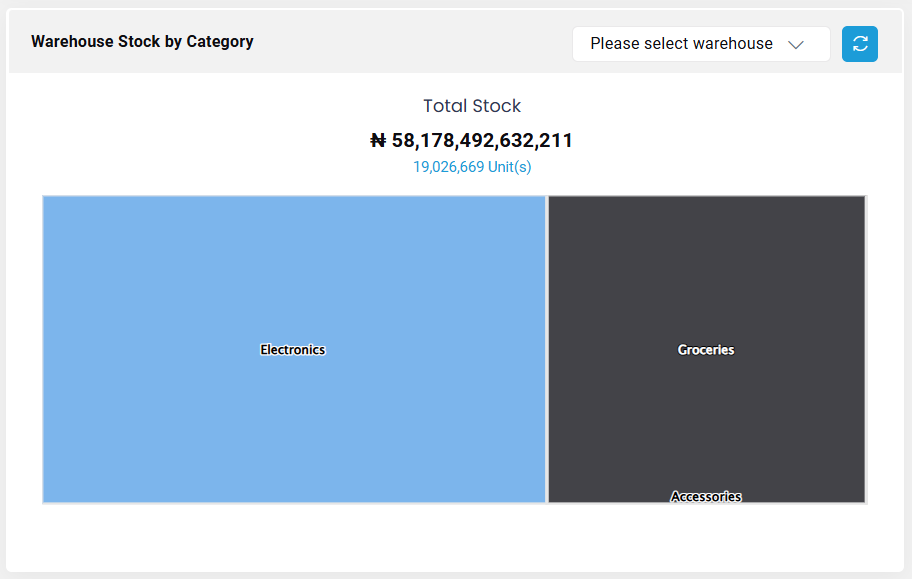The width and height of the screenshot is (912, 579).
Task: Click the grey card header bar
Action: [x=407, y=41]
